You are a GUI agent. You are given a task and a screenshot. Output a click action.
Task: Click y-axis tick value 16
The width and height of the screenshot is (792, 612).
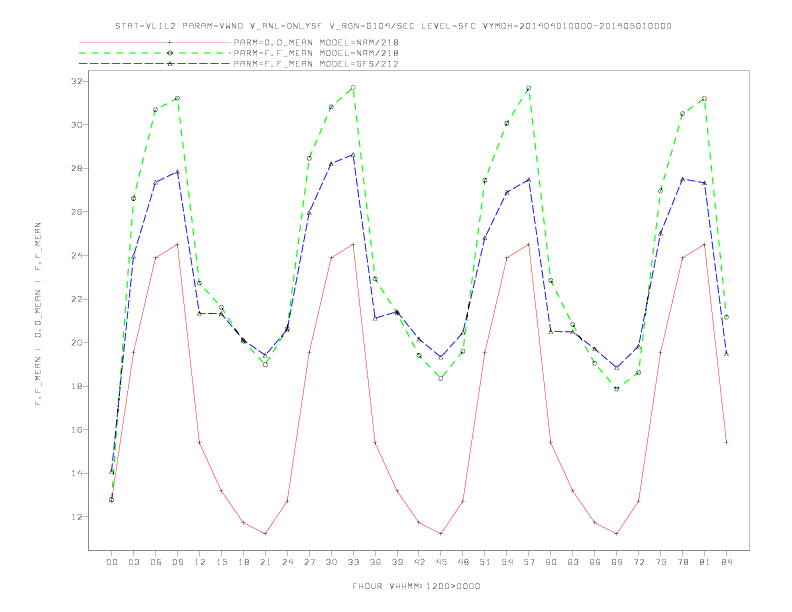pyautogui.click(x=77, y=430)
